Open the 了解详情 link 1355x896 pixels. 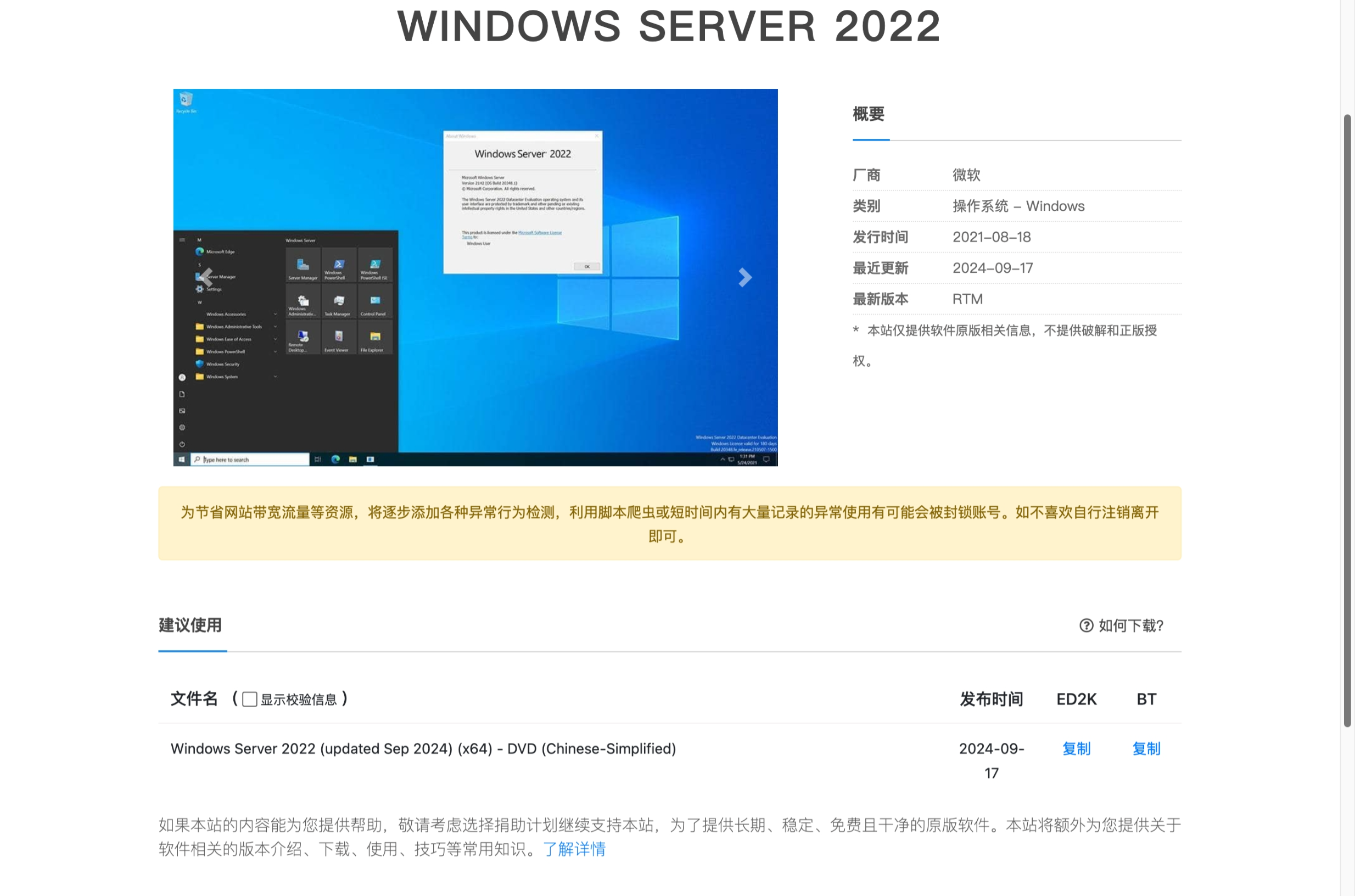pos(574,849)
